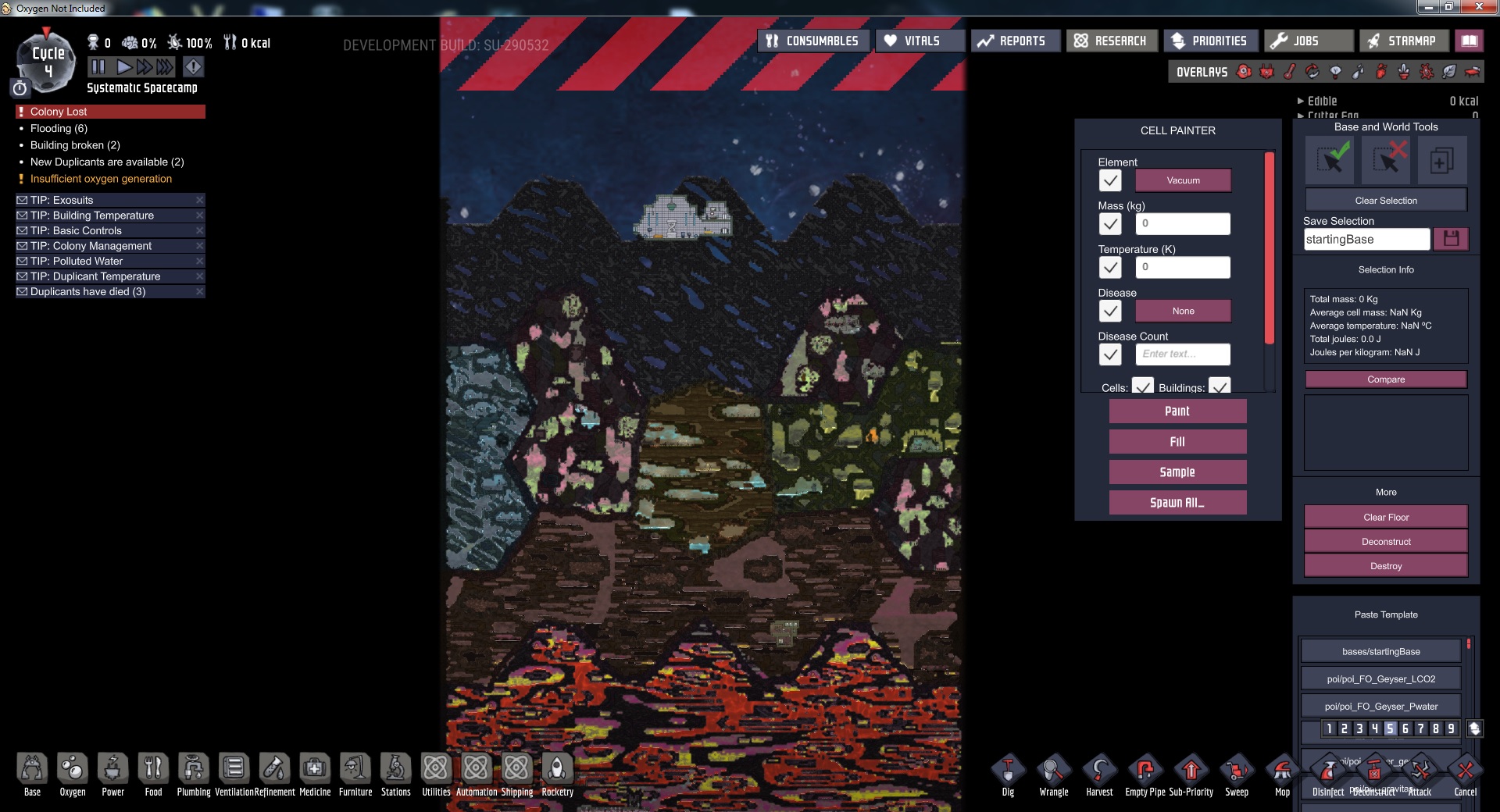Open the Disease None selector
The height and width of the screenshot is (812, 1500).
tap(1183, 311)
